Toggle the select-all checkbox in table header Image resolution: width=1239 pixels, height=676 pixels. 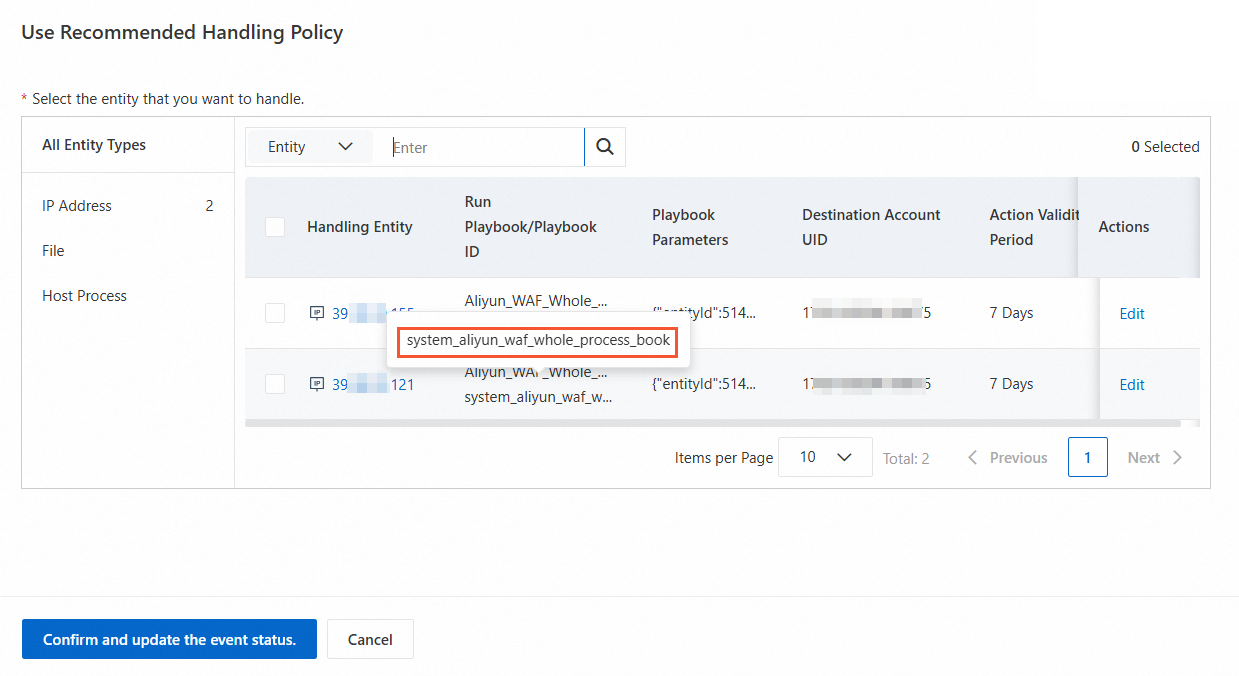pos(275,227)
